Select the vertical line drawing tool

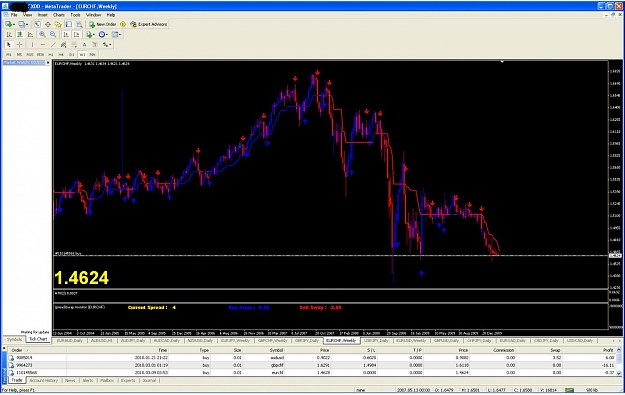point(32,45)
